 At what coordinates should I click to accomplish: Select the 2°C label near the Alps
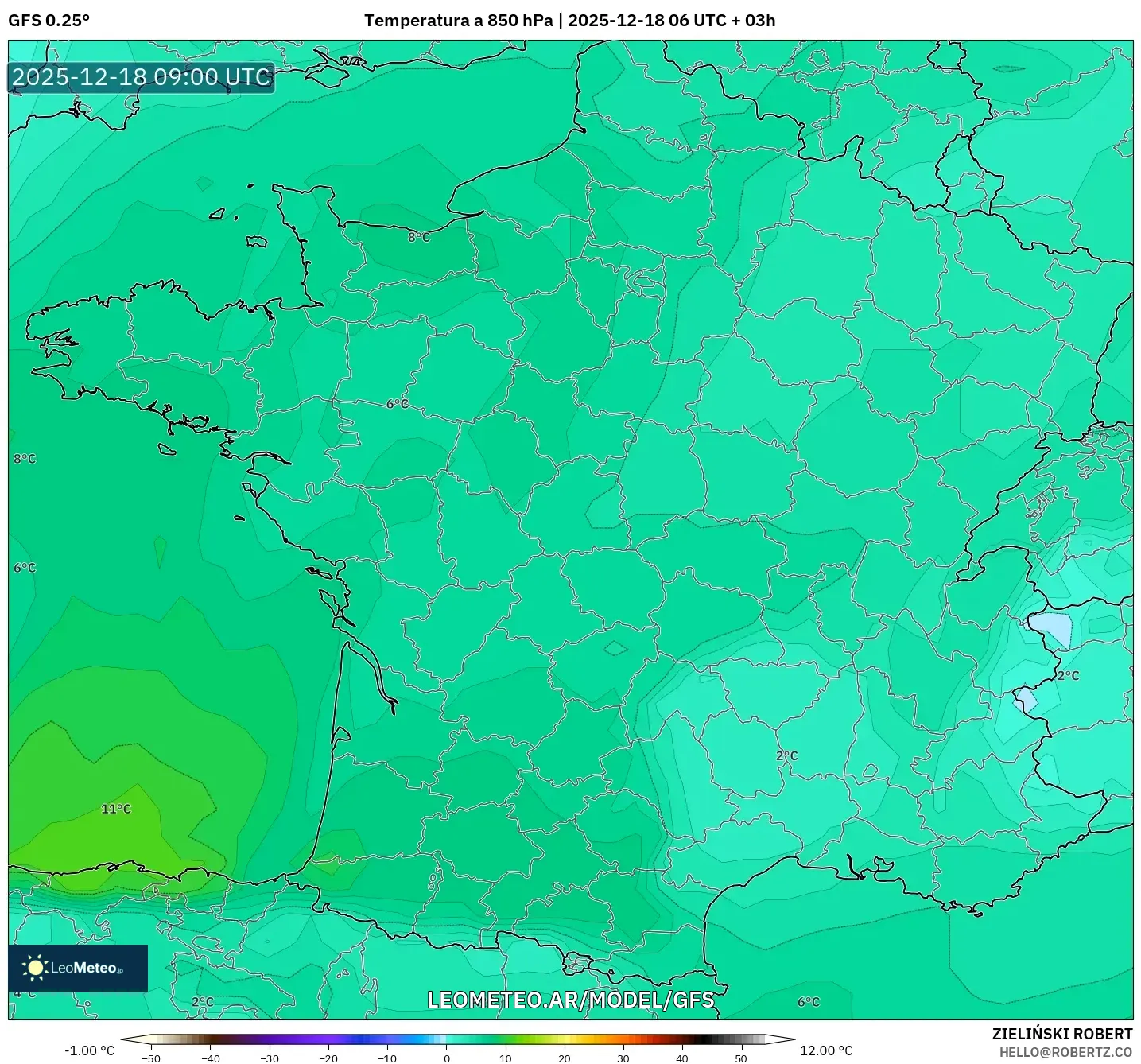1069,674
